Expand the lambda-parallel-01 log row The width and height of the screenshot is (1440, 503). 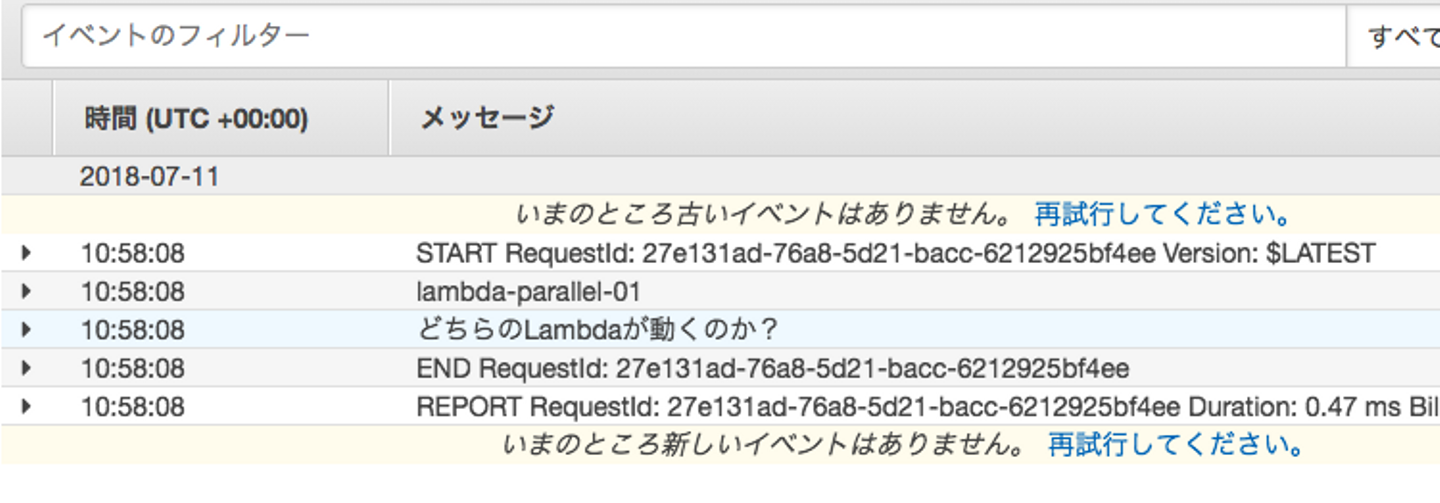click(26, 291)
